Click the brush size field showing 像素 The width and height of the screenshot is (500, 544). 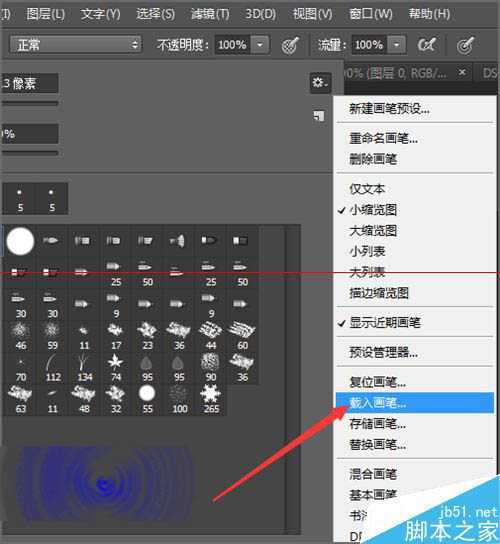[x=30, y=83]
